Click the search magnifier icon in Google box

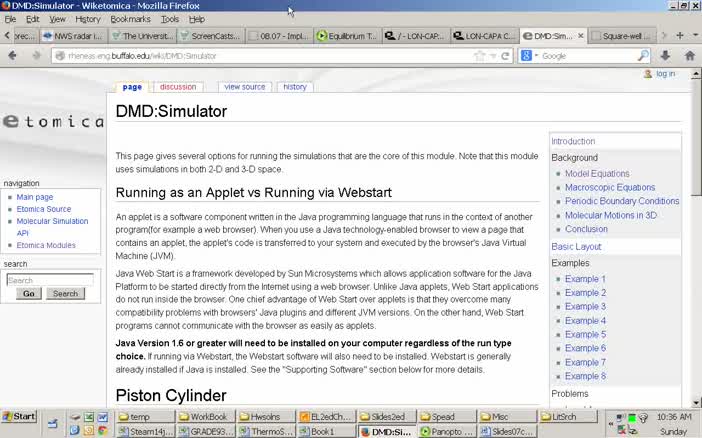(643, 56)
